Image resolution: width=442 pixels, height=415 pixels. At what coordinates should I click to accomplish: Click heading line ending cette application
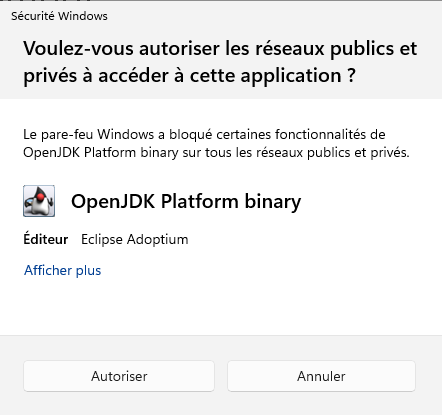189,76
